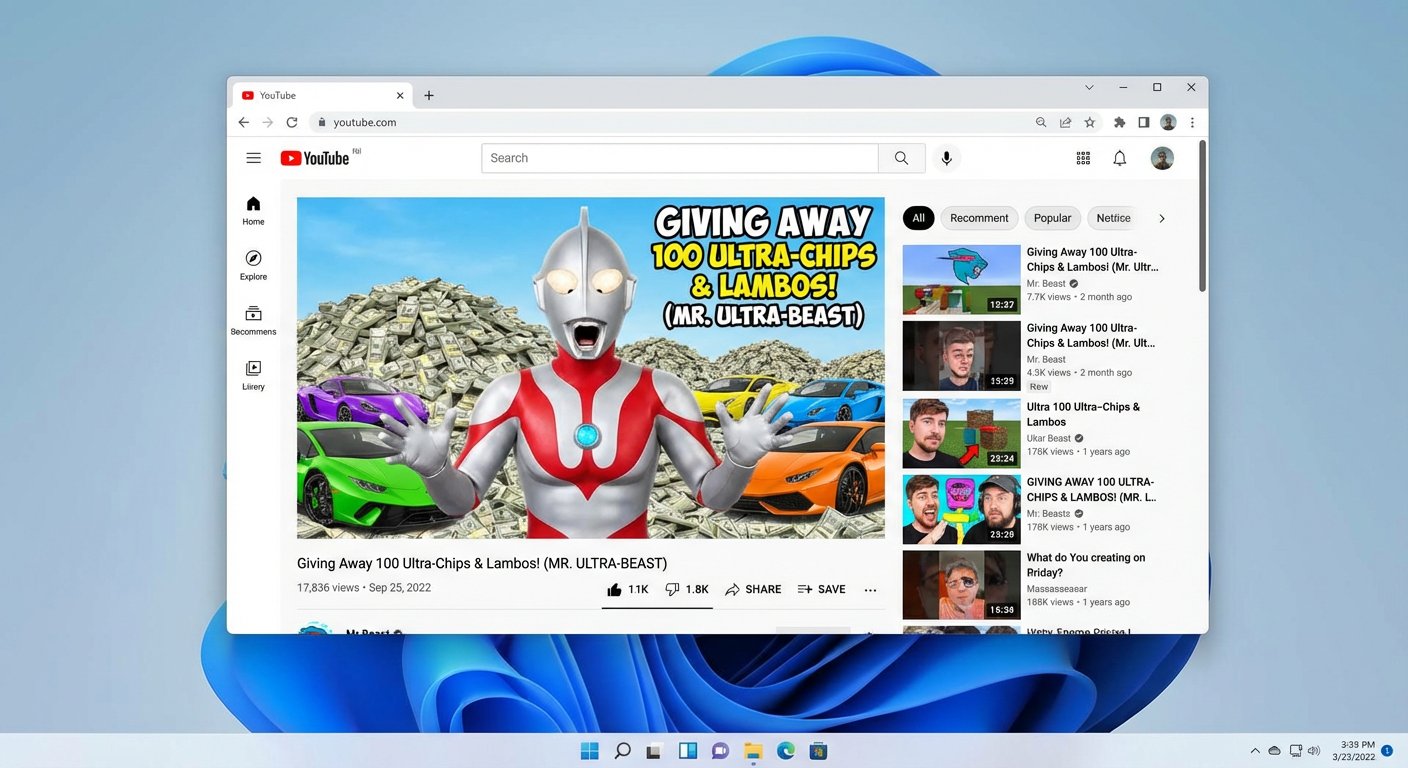This screenshot has height=768, width=1408.
Task: Like the video with thumbs up
Action: click(x=627, y=590)
